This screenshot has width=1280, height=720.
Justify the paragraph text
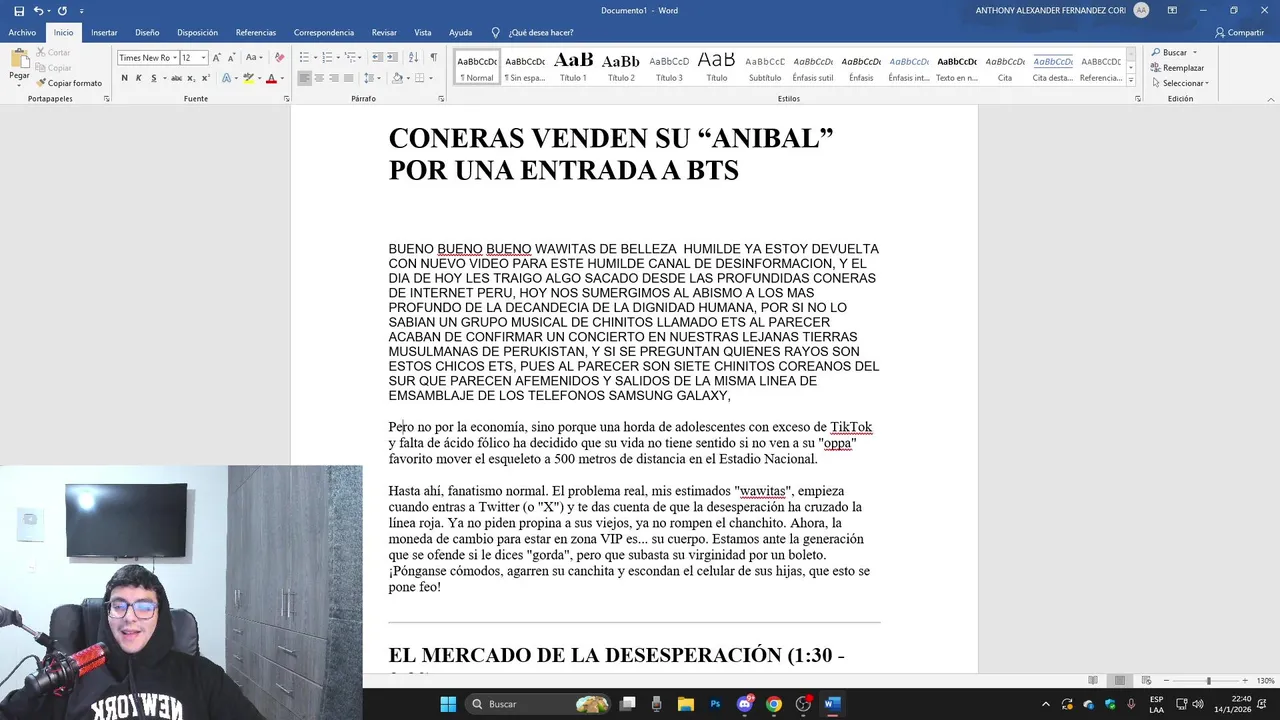pyautogui.click(x=348, y=78)
